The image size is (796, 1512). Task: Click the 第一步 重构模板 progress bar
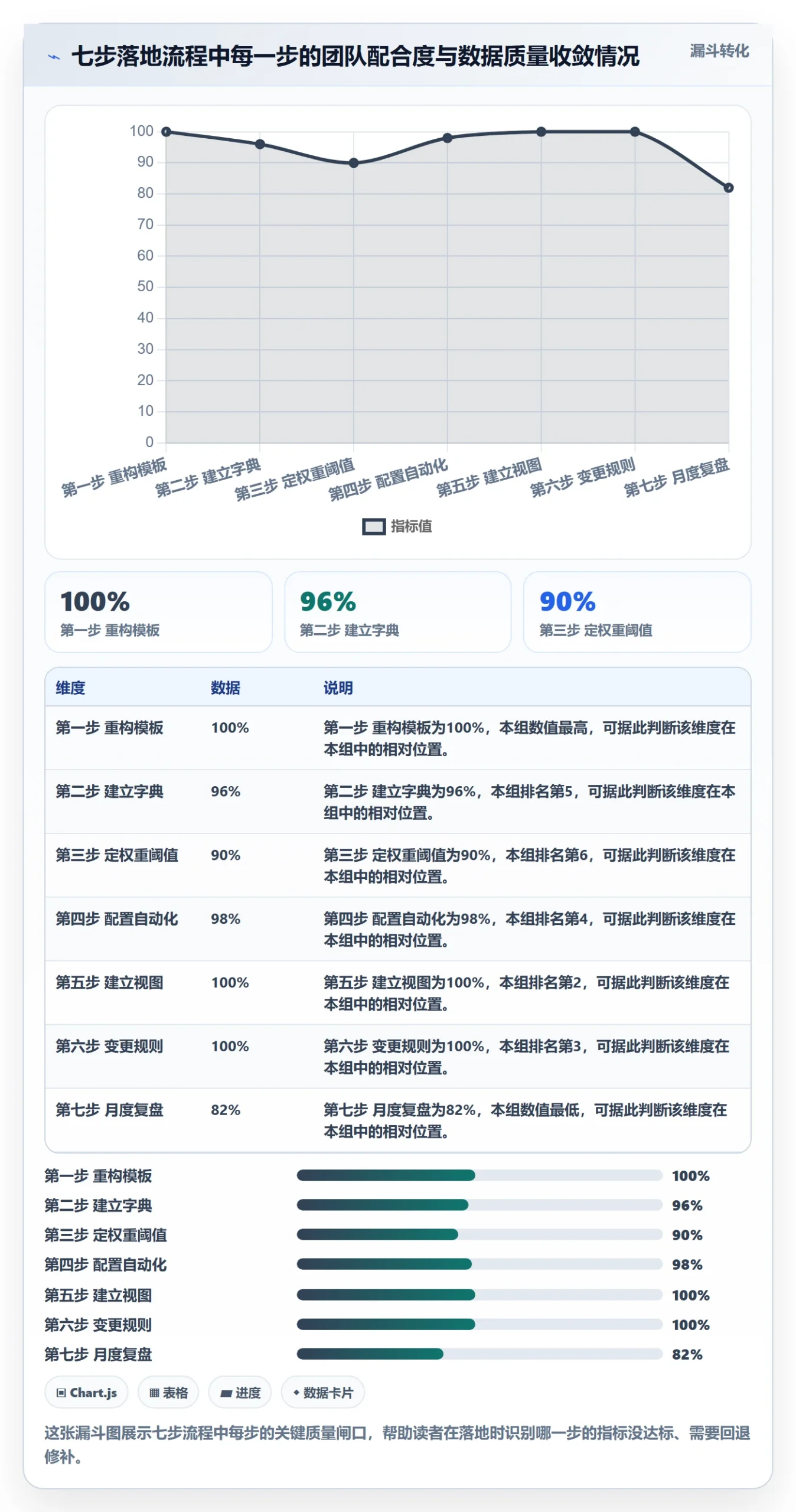point(479,1175)
